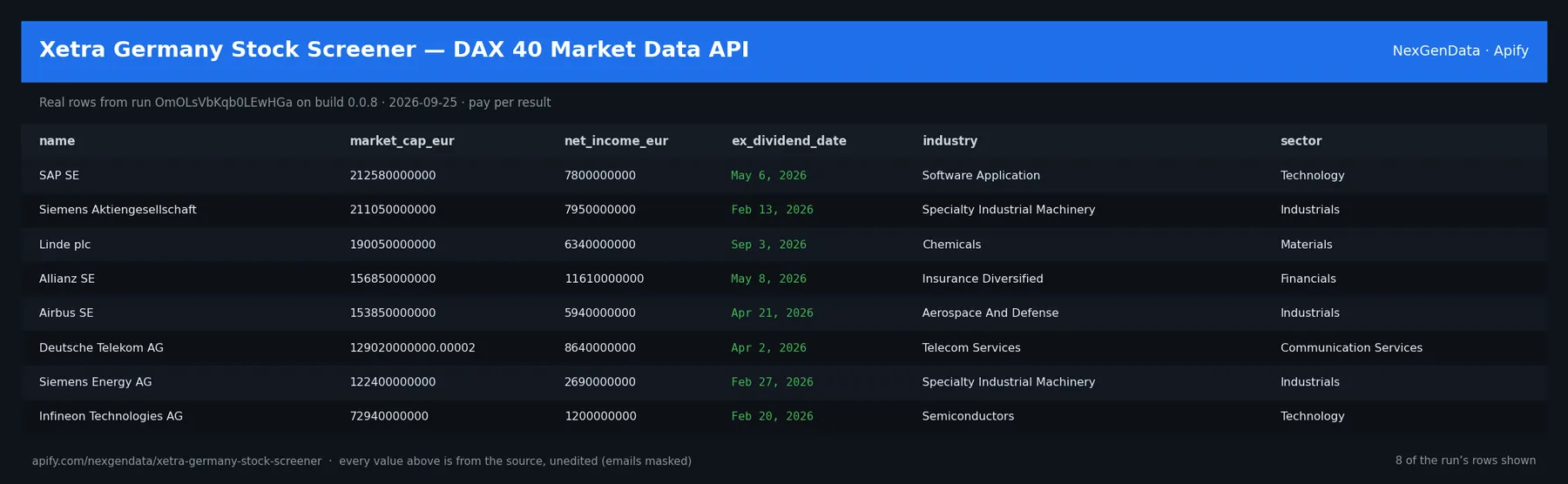The image size is (1568, 484).
Task: Select the 'Airbus SE' name cell
Action: tap(66, 313)
